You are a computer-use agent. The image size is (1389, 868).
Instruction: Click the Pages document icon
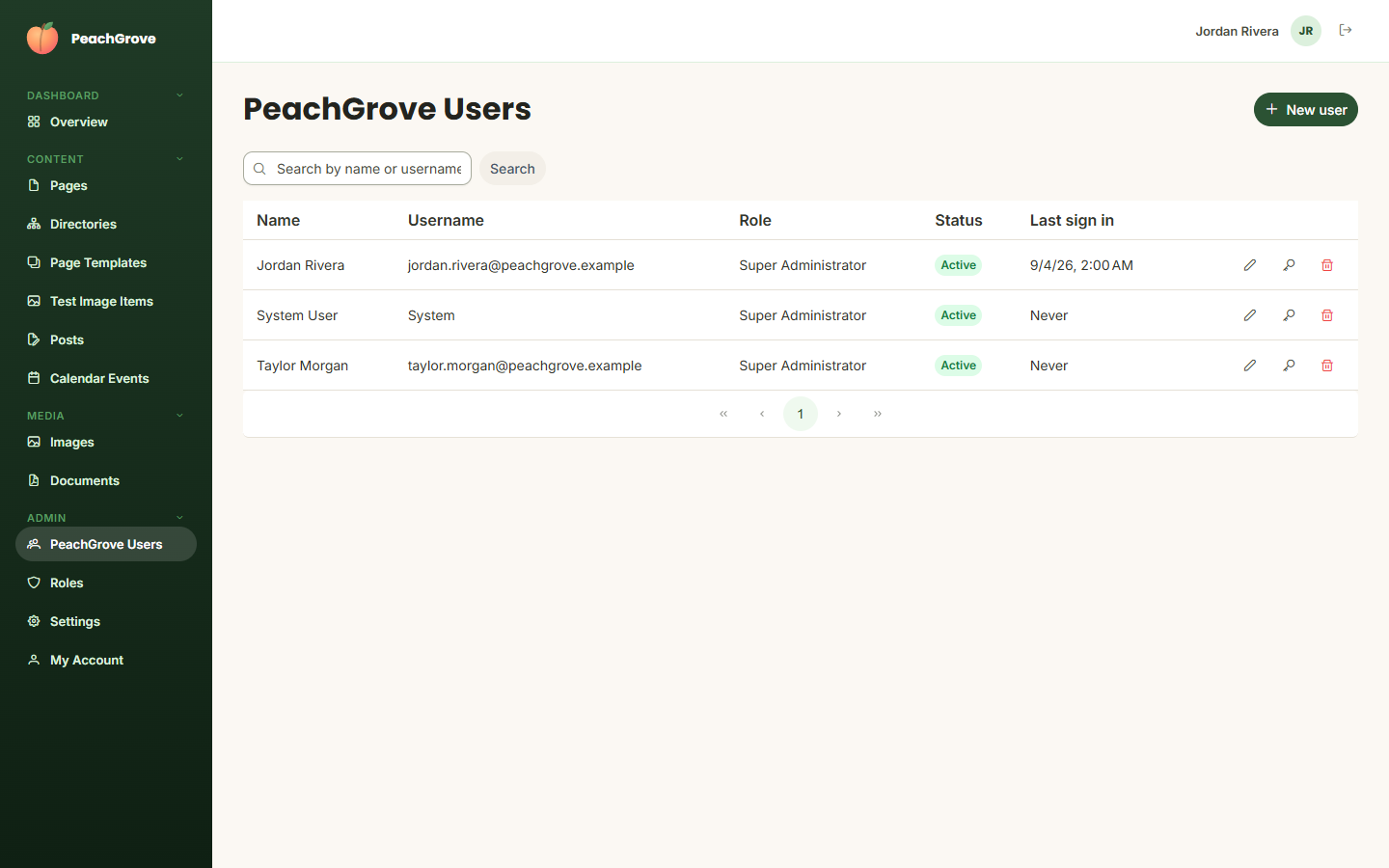coord(34,185)
